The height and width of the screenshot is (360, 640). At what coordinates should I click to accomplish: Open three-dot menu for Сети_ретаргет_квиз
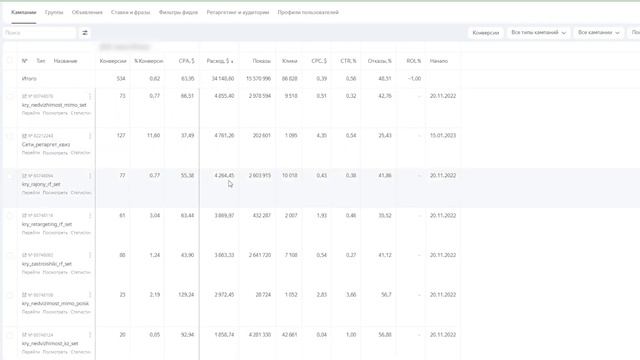click(x=90, y=136)
